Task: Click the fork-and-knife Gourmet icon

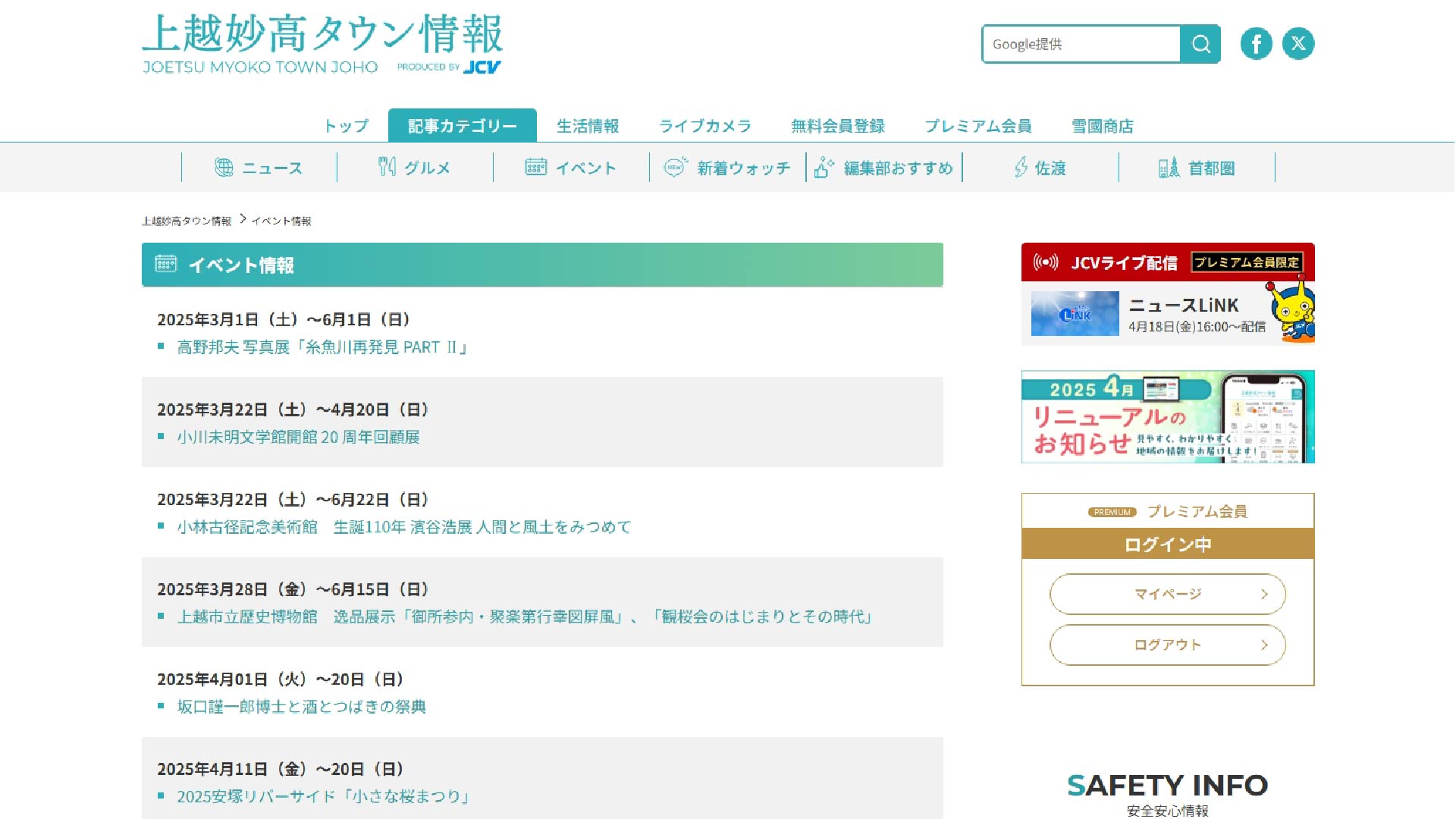Action: pyautogui.click(x=387, y=168)
